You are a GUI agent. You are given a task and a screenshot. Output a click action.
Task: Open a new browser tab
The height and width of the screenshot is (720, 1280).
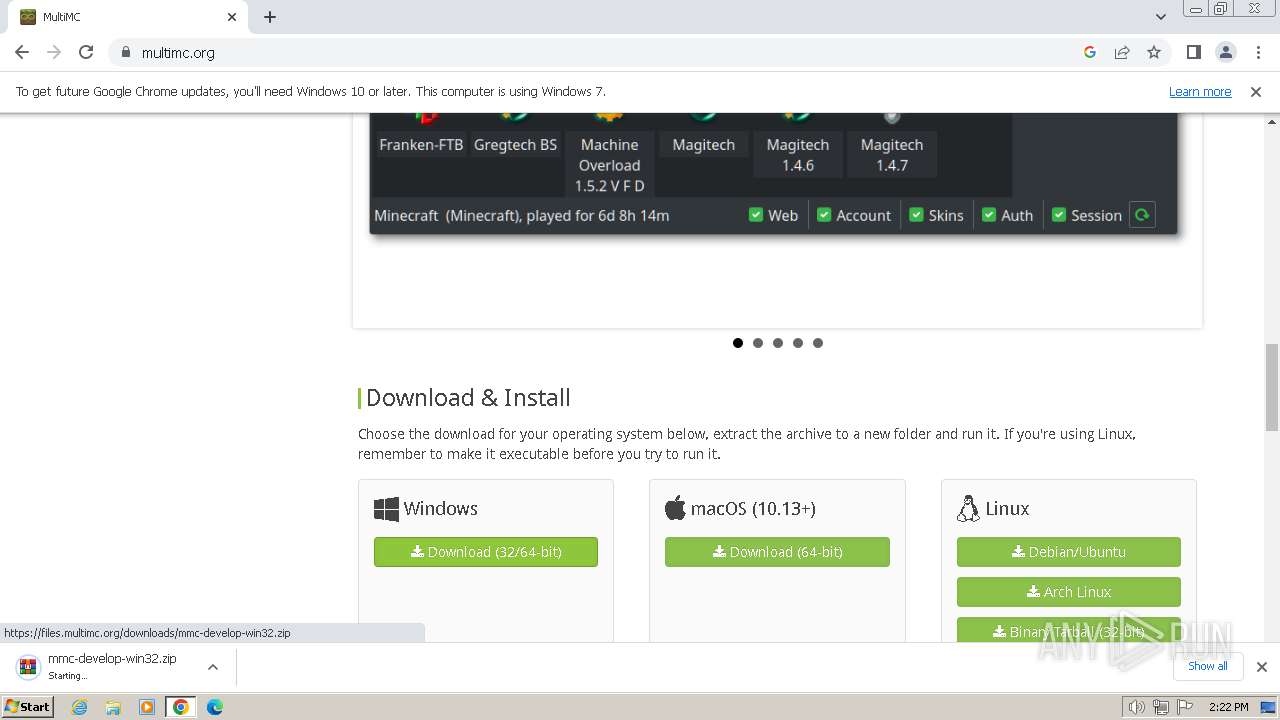270,17
